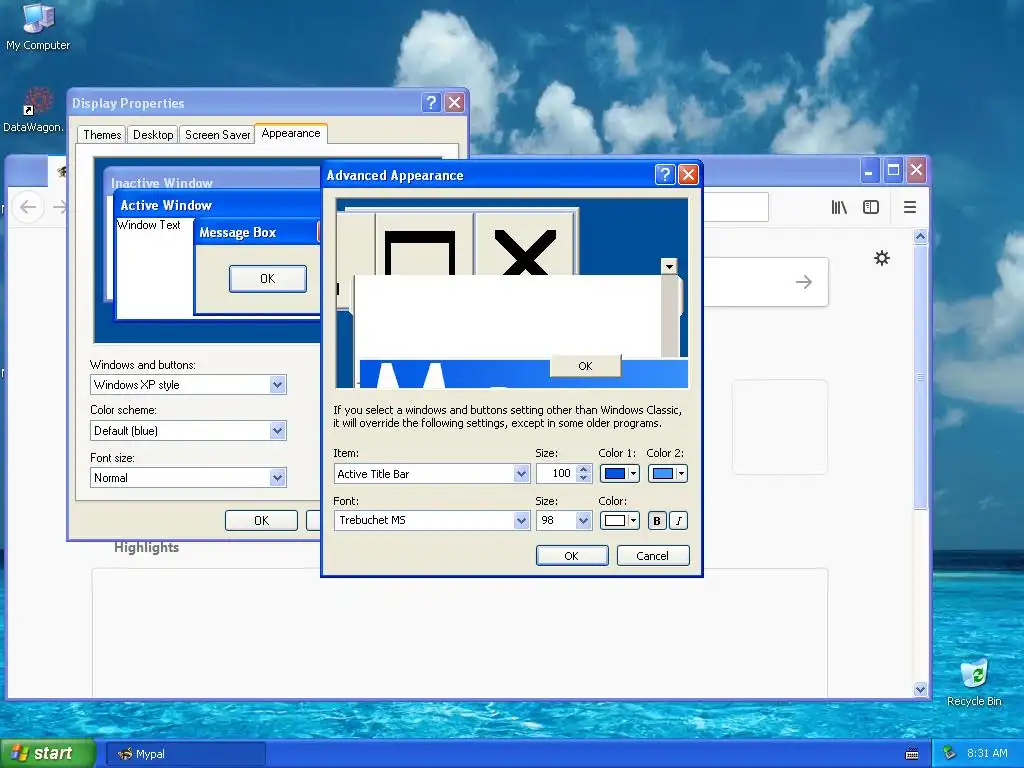Click the search go arrow in the browser
The height and width of the screenshot is (768, 1024).
(x=804, y=282)
